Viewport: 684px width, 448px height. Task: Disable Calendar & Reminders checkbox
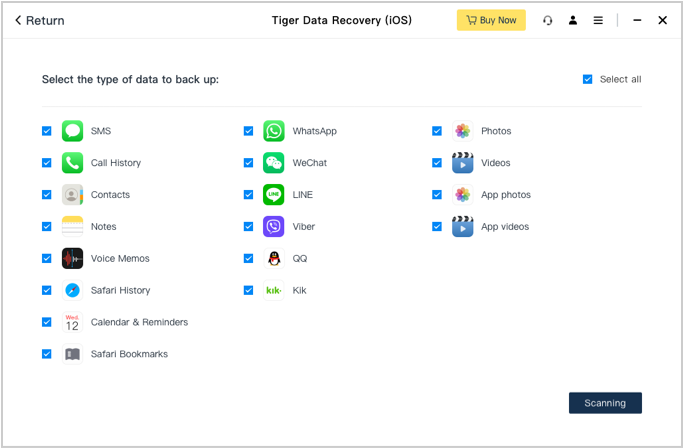click(x=47, y=322)
